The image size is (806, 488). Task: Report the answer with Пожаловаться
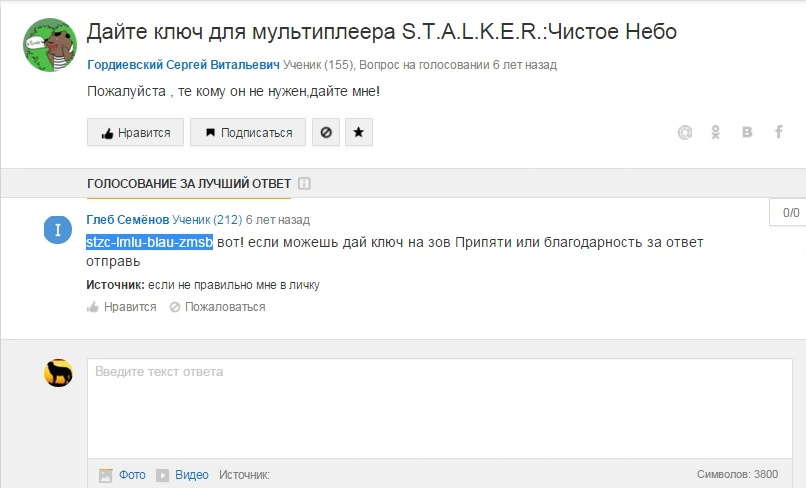tap(217, 307)
